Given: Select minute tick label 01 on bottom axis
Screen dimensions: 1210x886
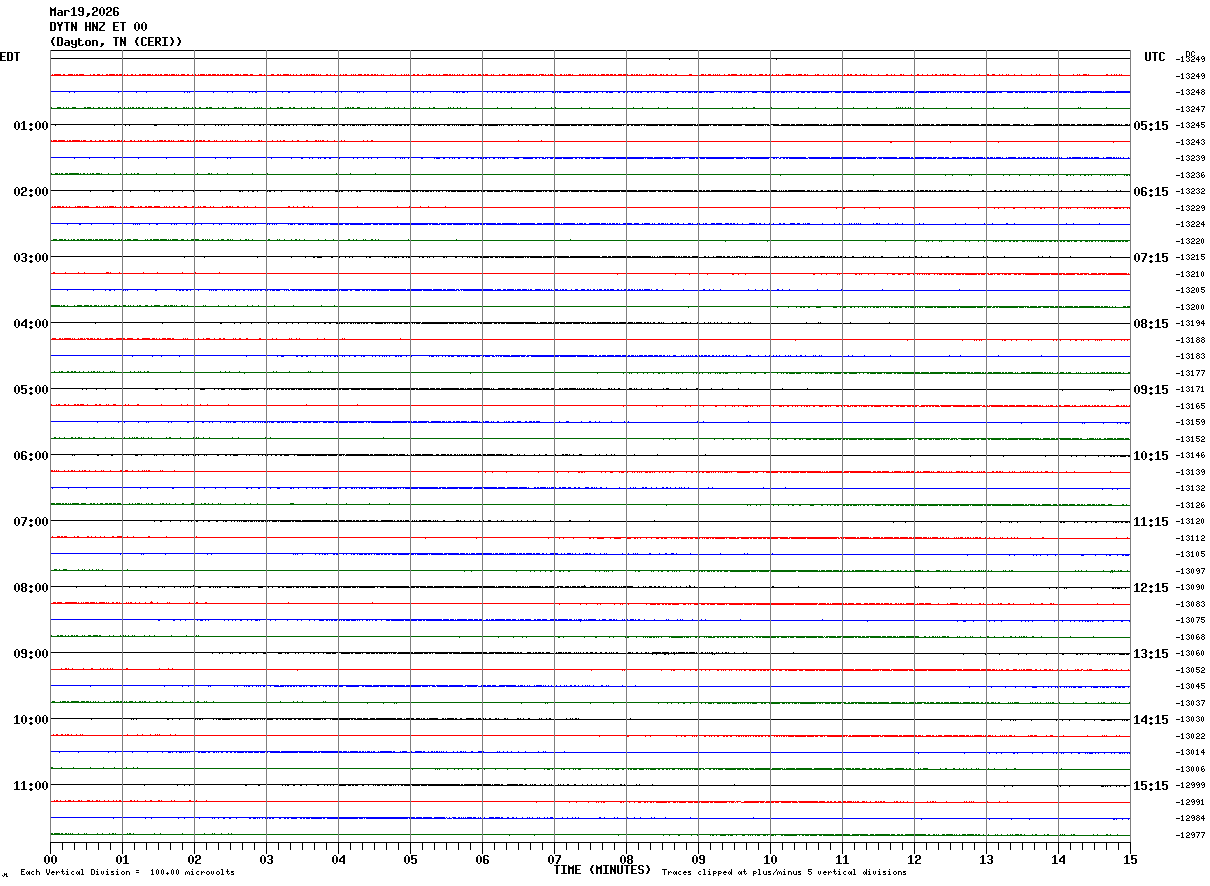Looking at the screenshot, I should [122, 859].
